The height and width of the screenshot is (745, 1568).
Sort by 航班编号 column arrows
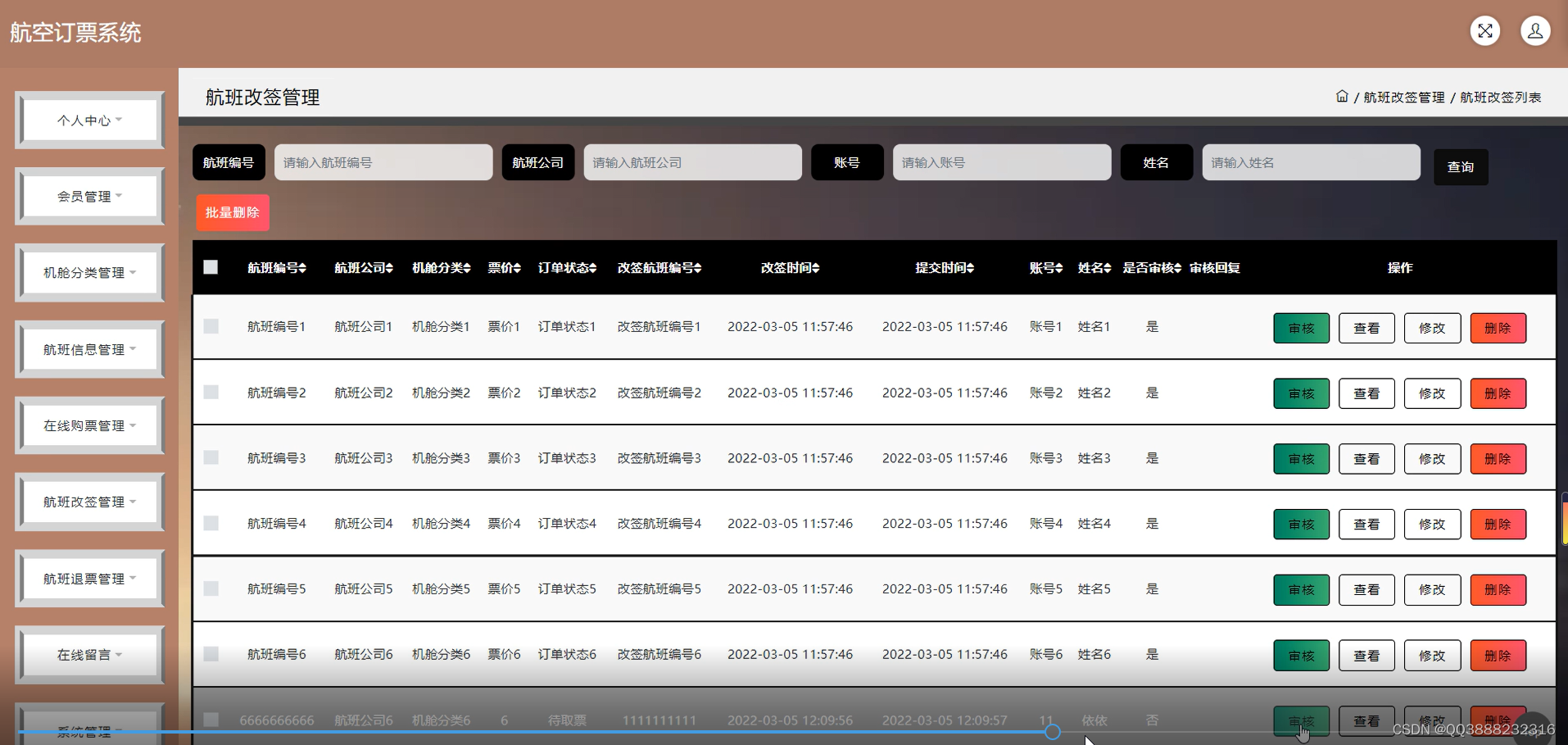click(x=302, y=268)
